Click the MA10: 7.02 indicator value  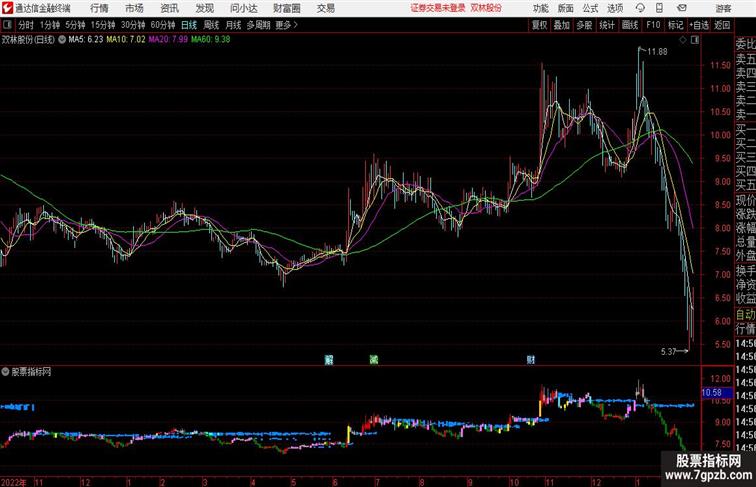(x=126, y=40)
